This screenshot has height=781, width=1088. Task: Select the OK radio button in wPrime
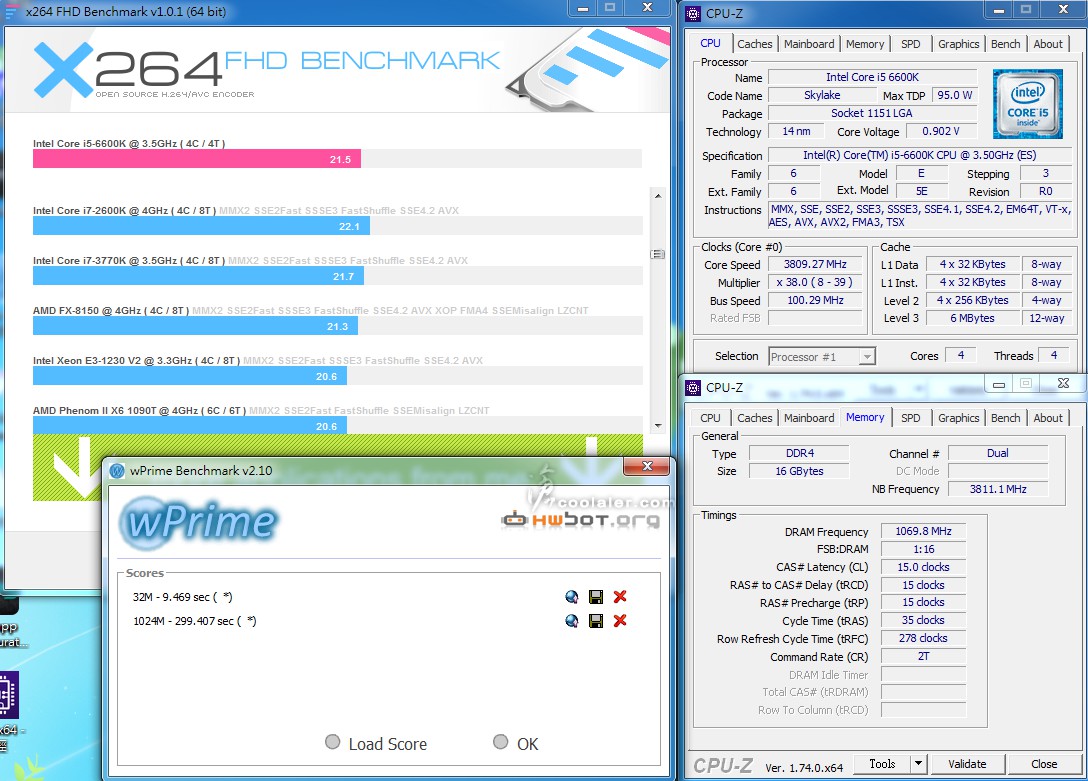point(500,742)
